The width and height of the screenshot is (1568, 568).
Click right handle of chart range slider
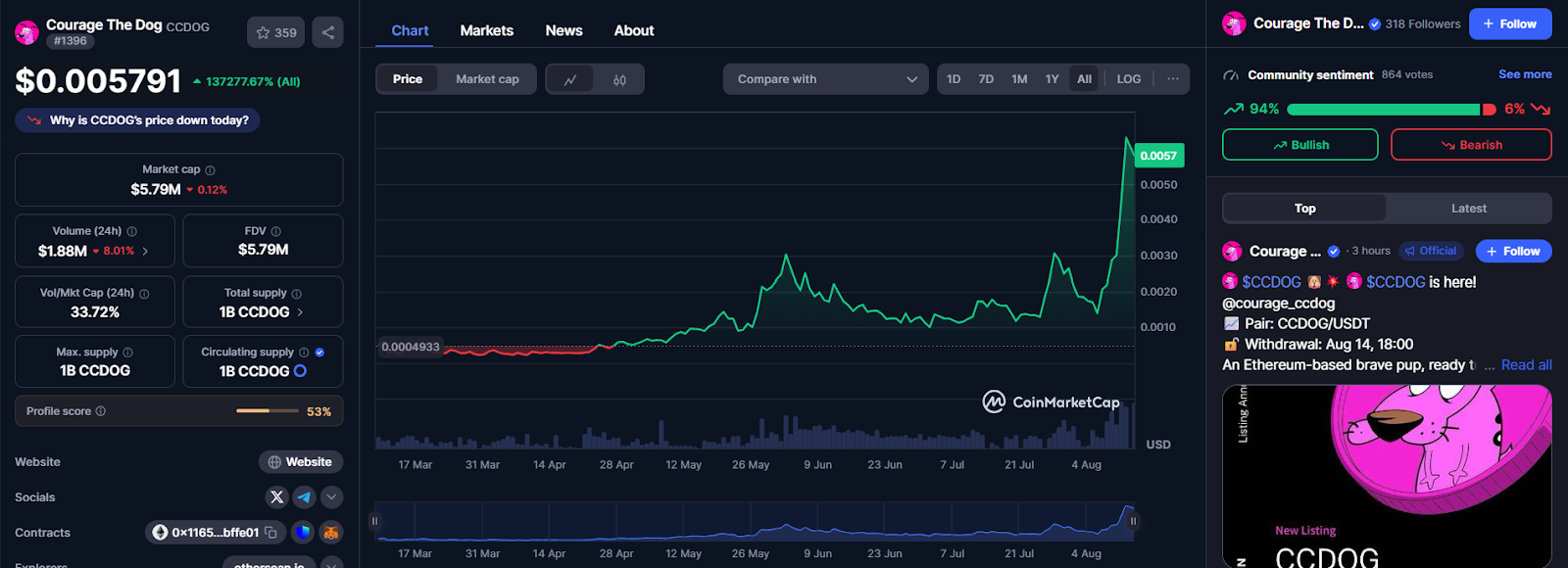(x=1133, y=521)
